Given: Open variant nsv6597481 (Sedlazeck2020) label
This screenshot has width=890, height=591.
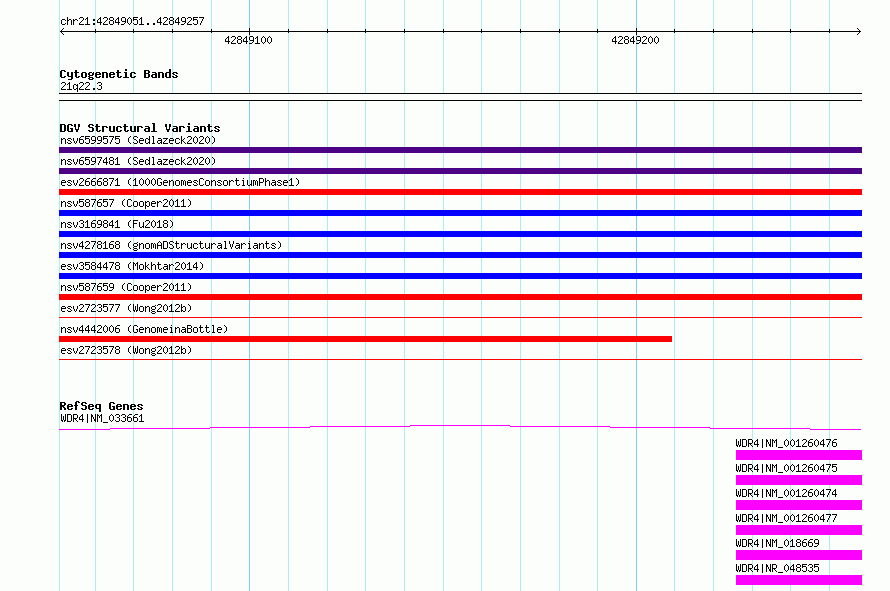Looking at the screenshot, I should click(138, 161).
